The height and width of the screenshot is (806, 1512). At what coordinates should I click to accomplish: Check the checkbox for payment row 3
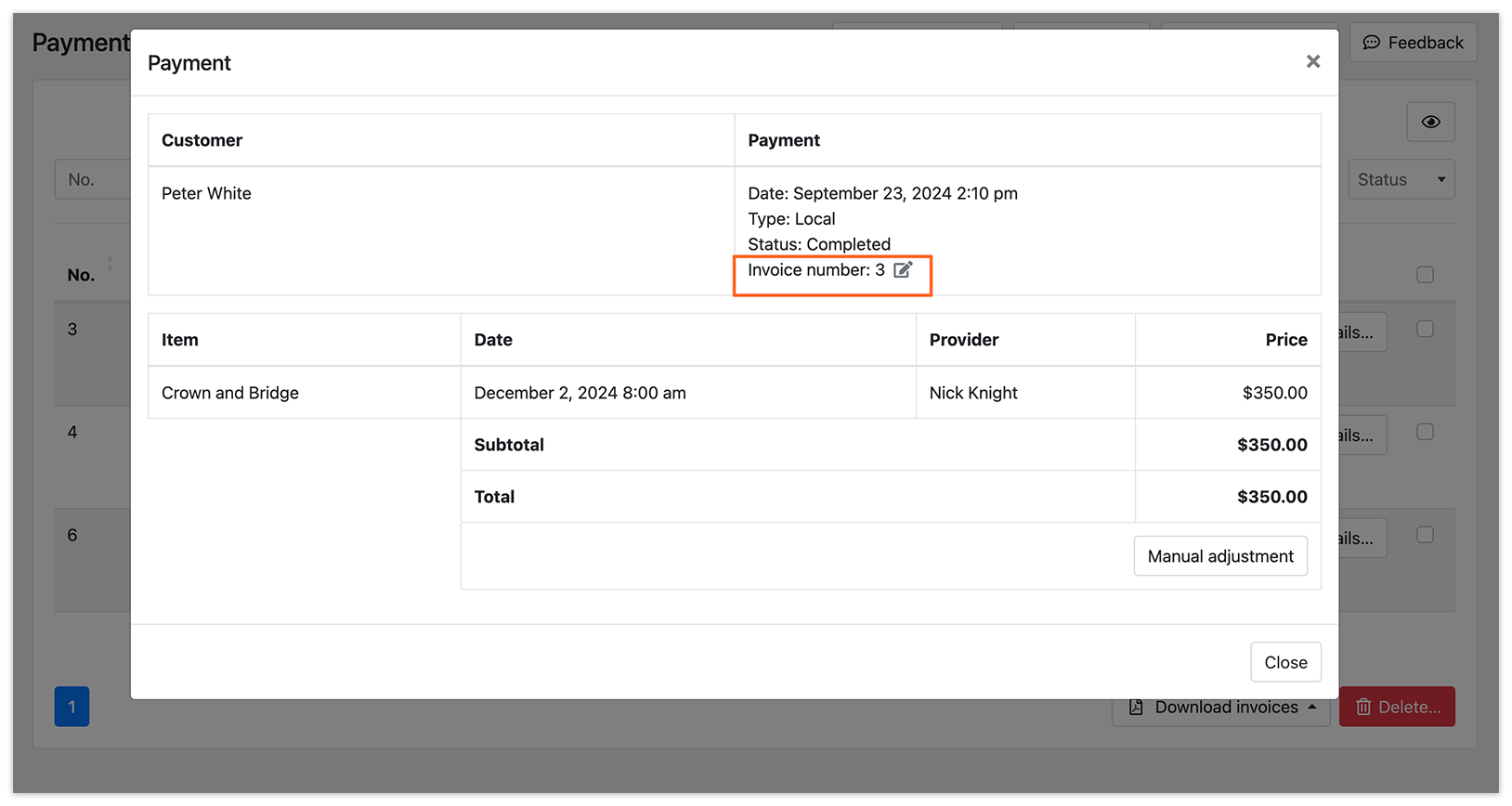(x=1425, y=329)
